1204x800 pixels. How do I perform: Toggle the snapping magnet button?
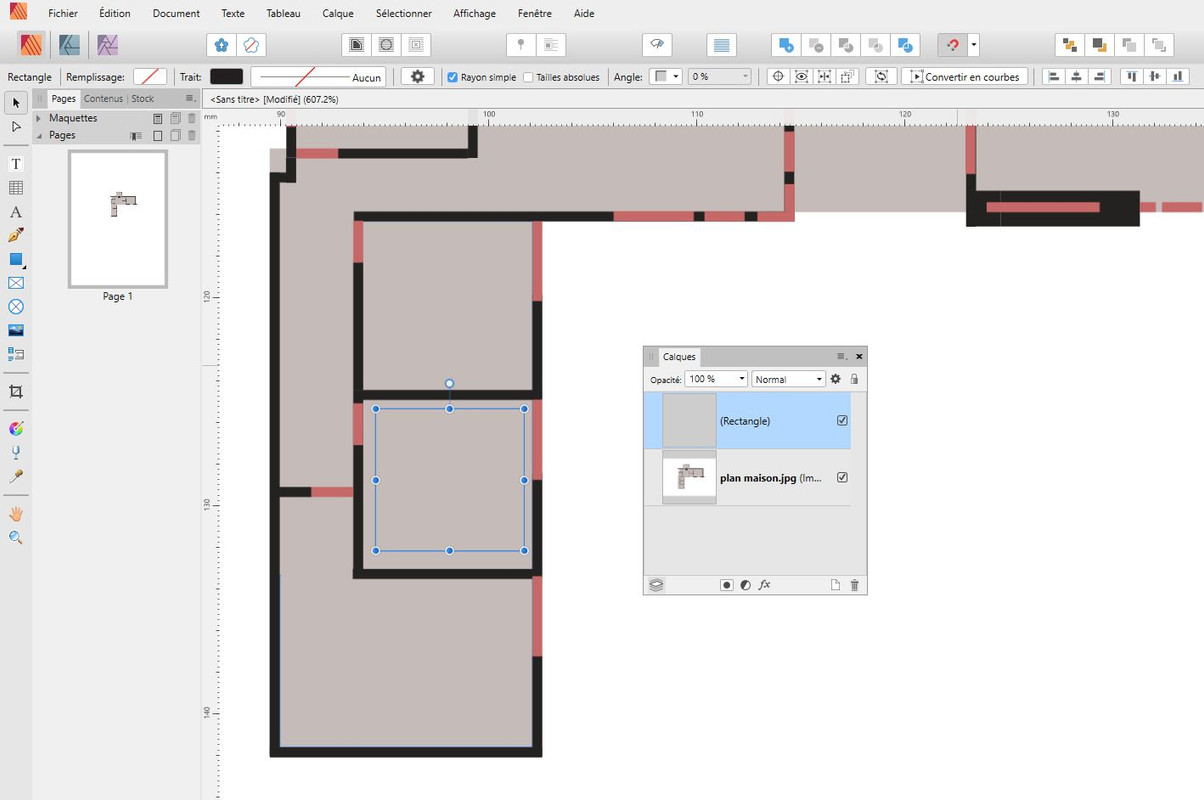952,45
